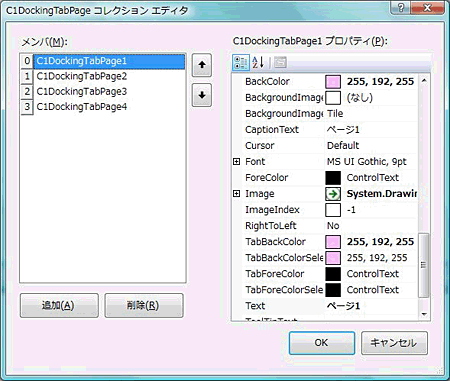Click the BackgroundImage empty swatch
This screenshot has width=450, height=381.
333,98
